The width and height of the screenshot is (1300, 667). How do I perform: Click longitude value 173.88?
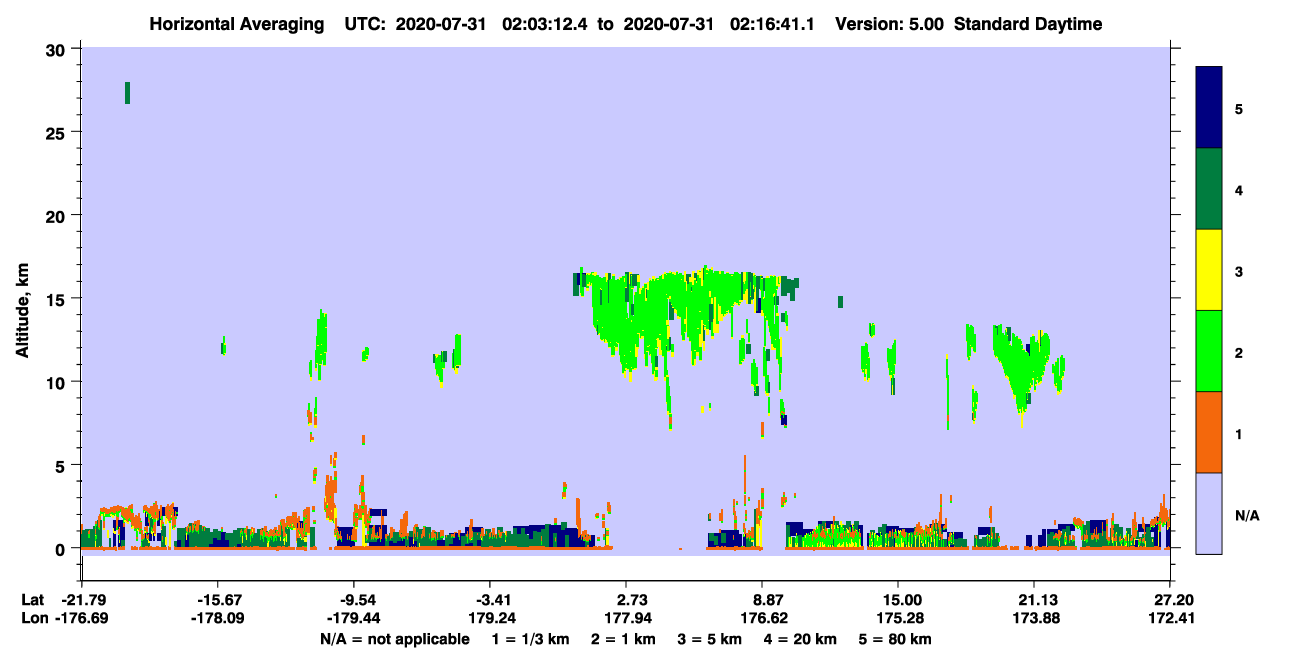coord(1034,618)
